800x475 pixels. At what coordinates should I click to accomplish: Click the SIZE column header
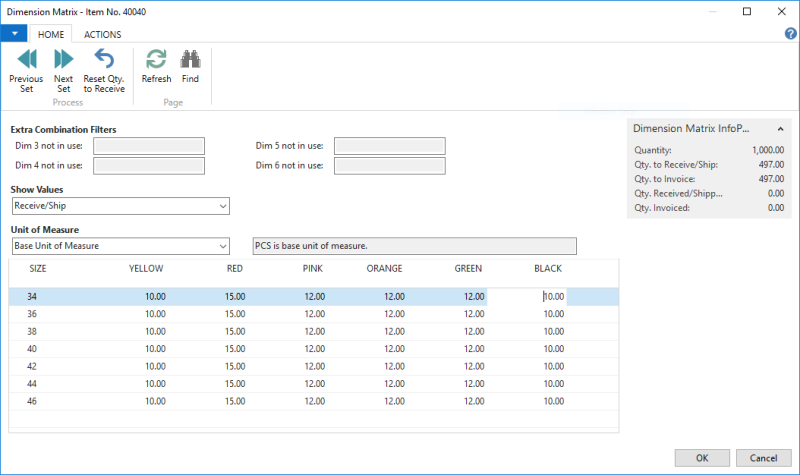pyautogui.click(x=38, y=268)
